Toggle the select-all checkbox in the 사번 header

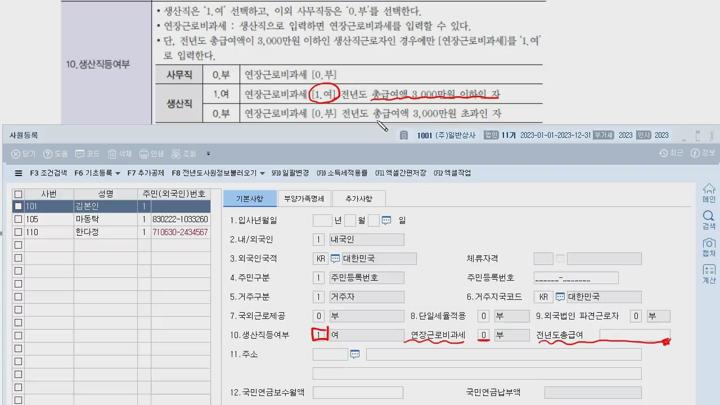tap(18, 194)
